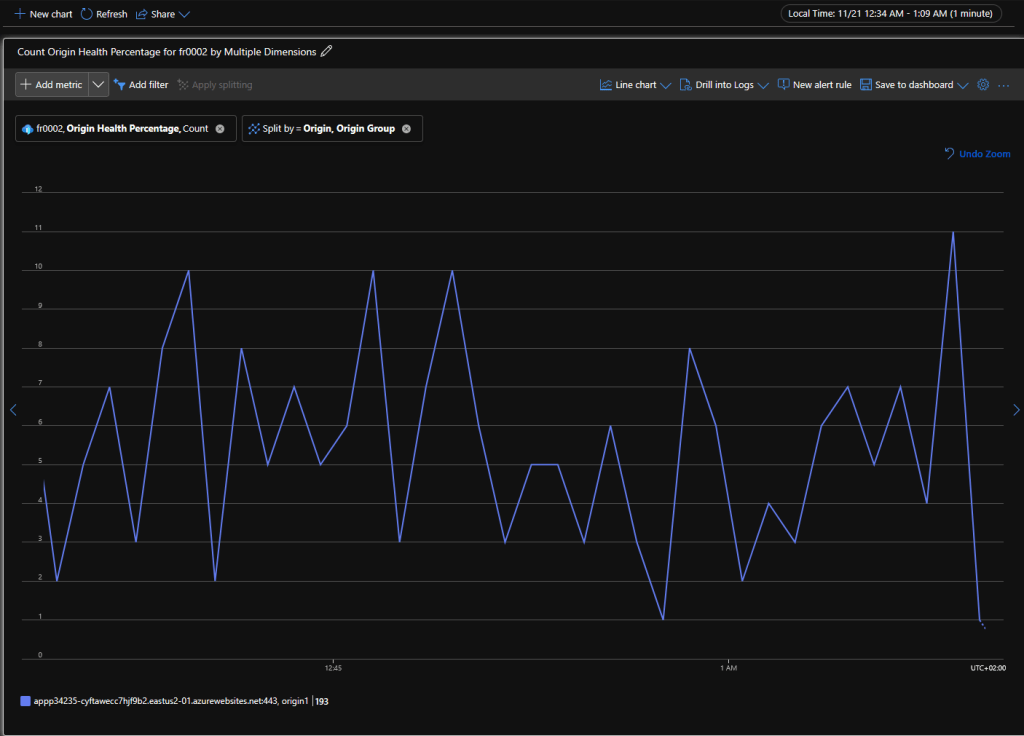This screenshot has width=1024, height=736.
Task: Click the Refresh button
Action: pyautogui.click(x=104, y=14)
